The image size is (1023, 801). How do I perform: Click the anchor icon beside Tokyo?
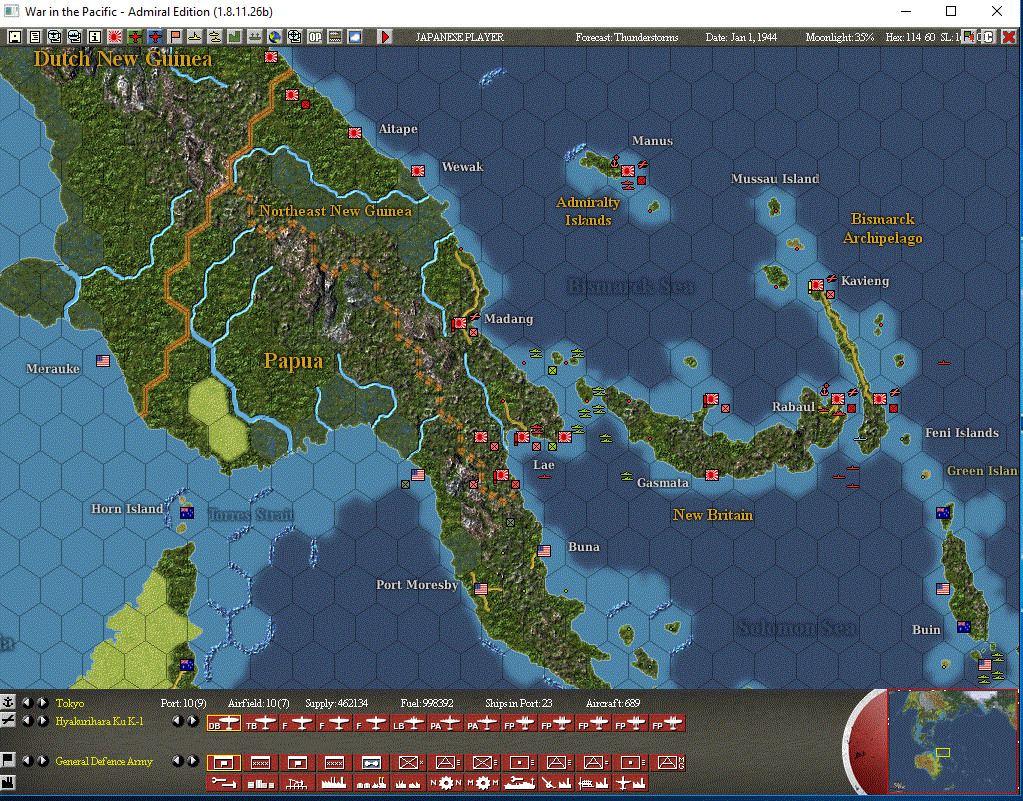tap(8, 703)
